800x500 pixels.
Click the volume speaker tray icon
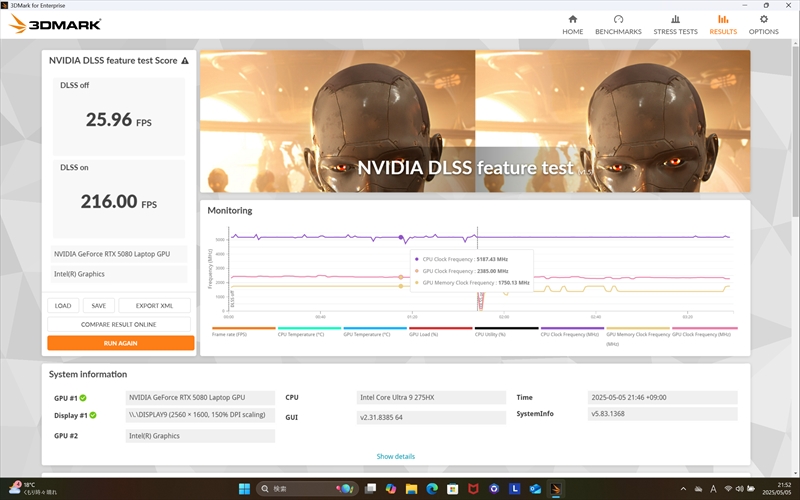739,489
